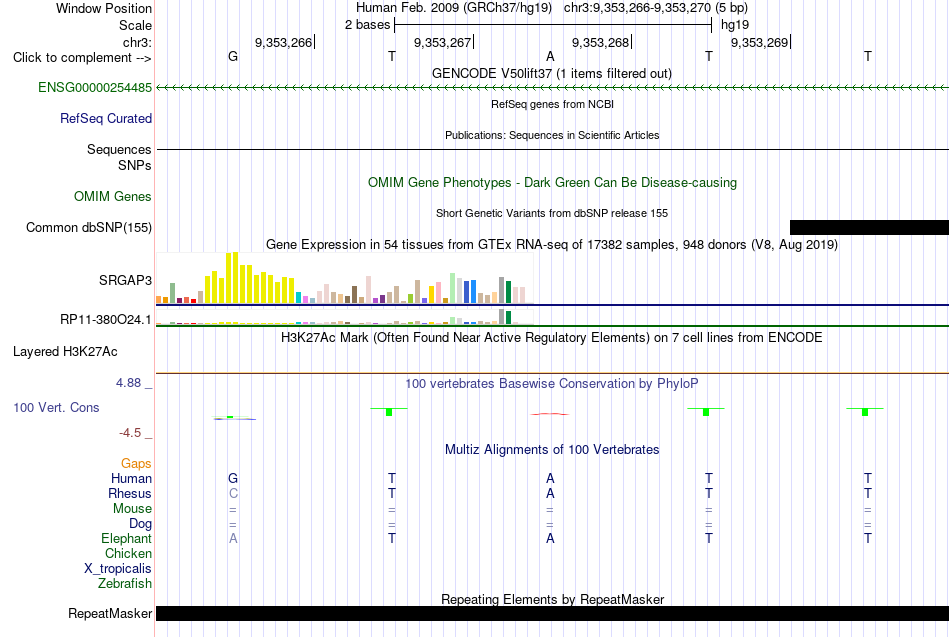This screenshot has width=950, height=637.
Task: Click the hg19 assembly label by scale
Action: point(735,25)
